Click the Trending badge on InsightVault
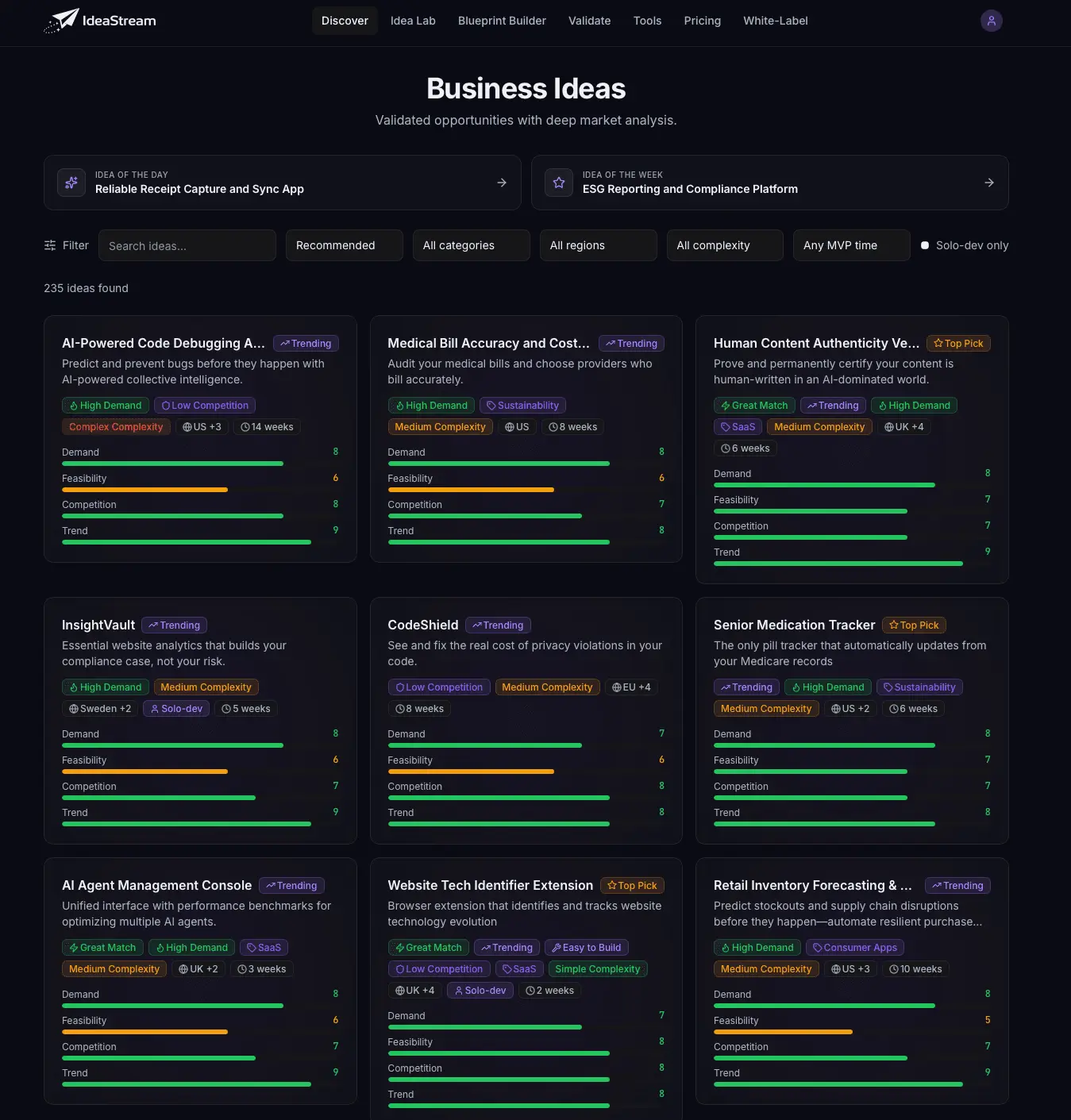Viewport: 1071px width, 1120px height. pos(174,625)
